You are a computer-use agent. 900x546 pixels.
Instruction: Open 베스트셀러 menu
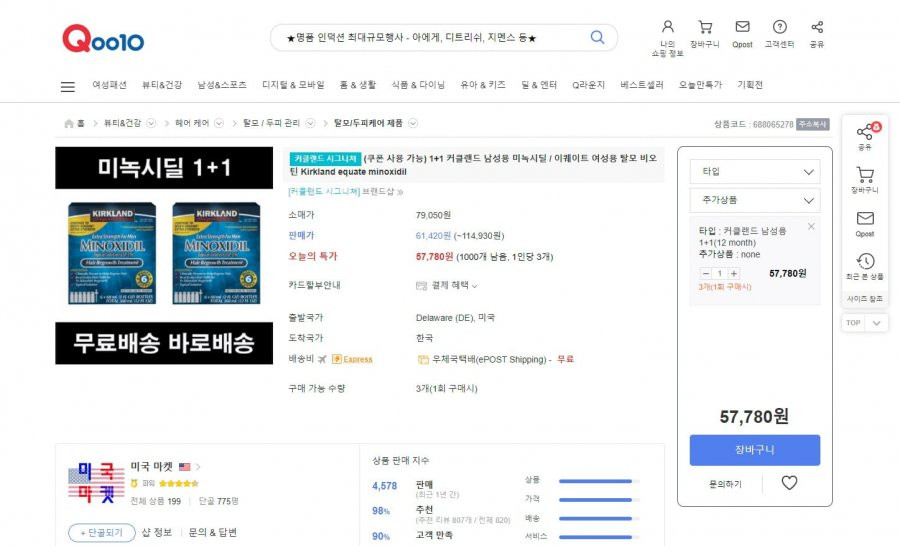click(642, 84)
